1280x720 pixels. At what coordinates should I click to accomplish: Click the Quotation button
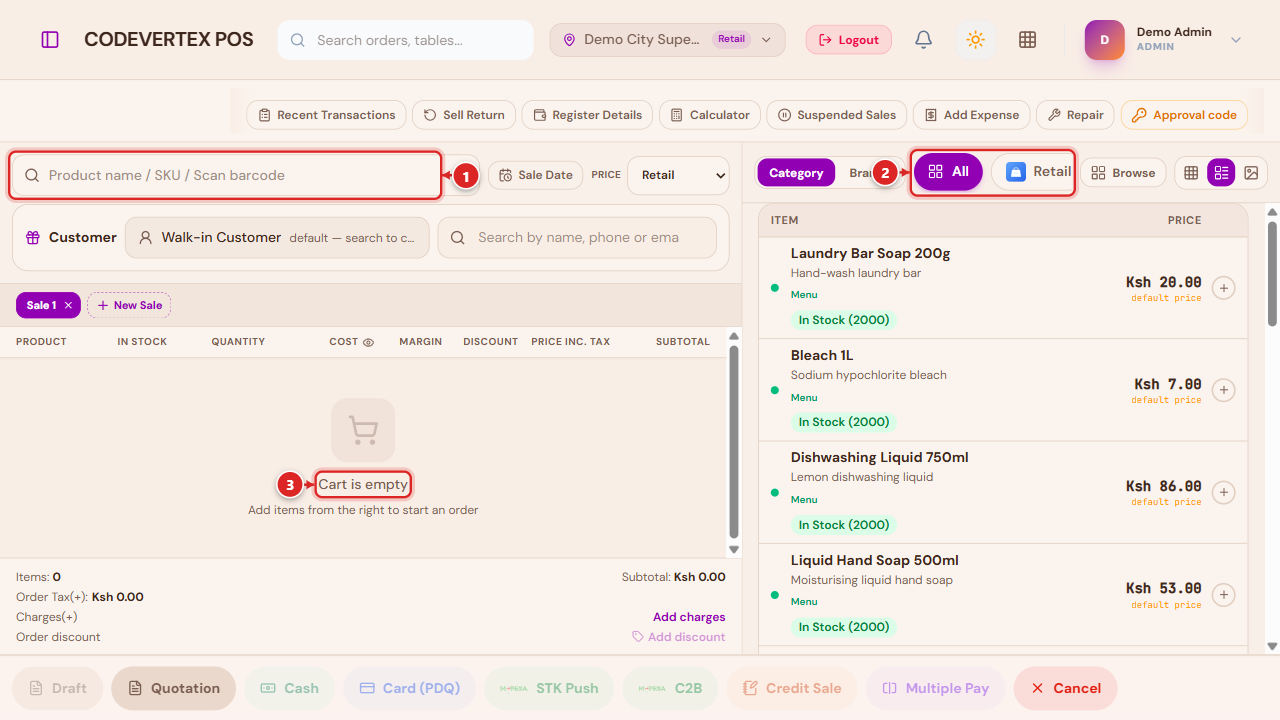(174, 688)
